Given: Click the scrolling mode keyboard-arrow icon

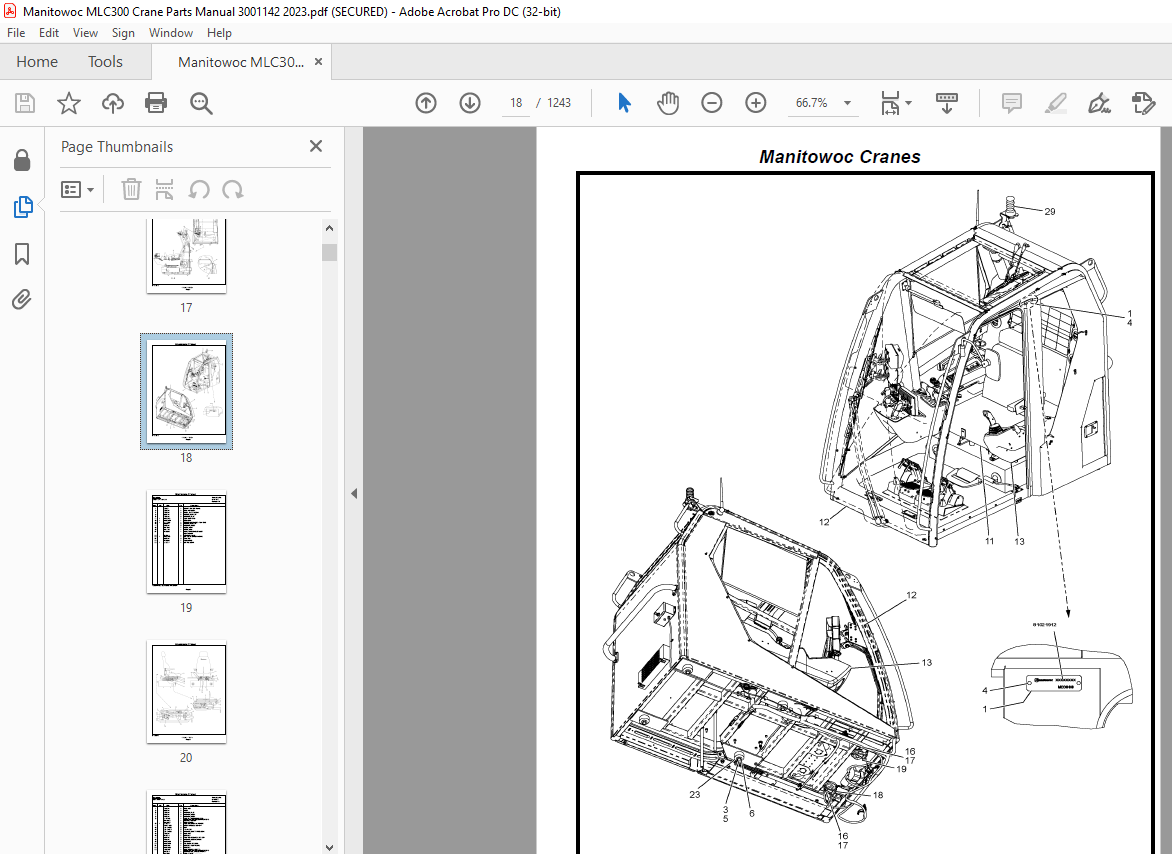Looking at the screenshot, I should [x=947, y=103].
